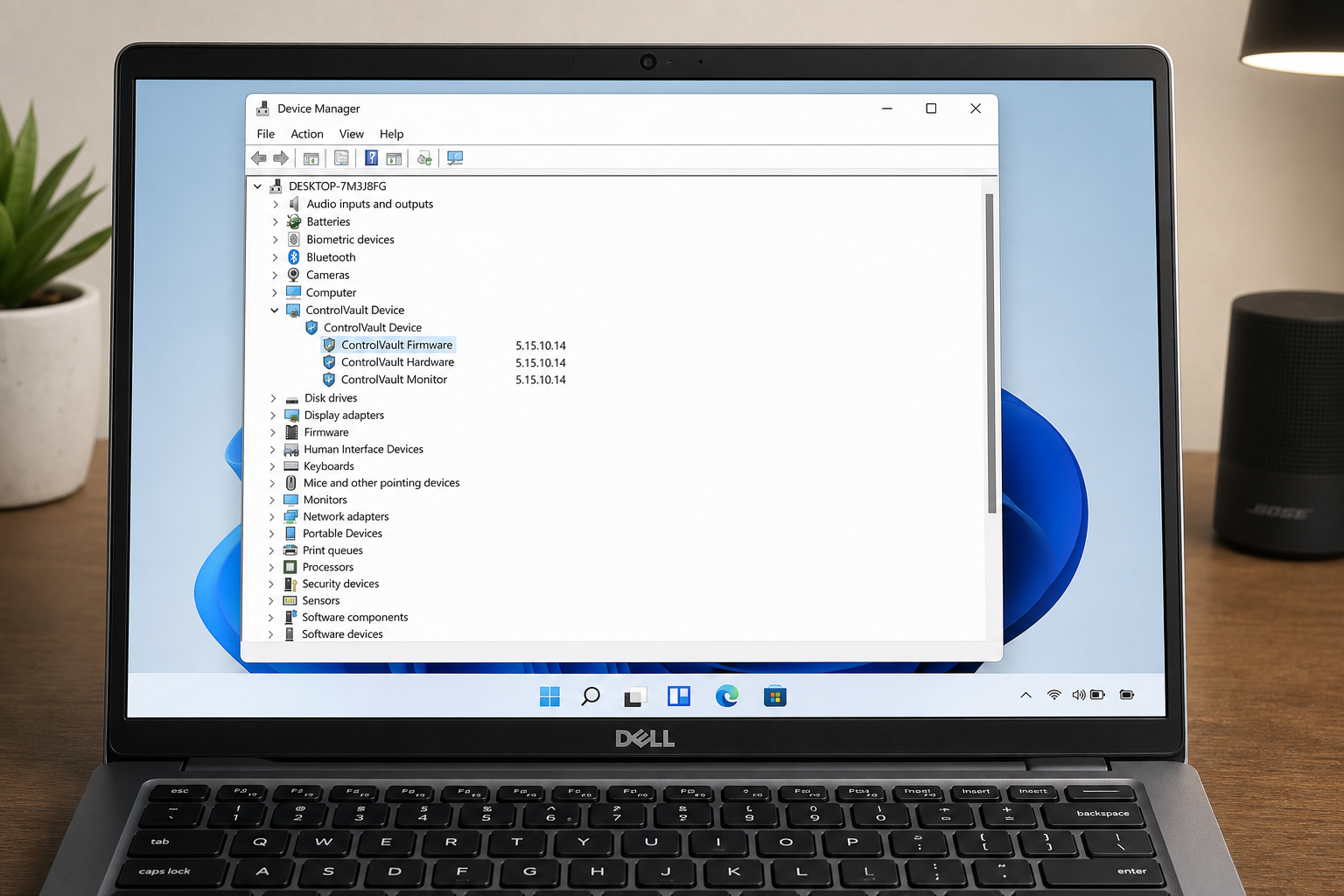This screenshot has height=896, width=1344.
Task: Open Properties via the toolbar properties icon
Action: pyautogui.click(x=341, y=158)
